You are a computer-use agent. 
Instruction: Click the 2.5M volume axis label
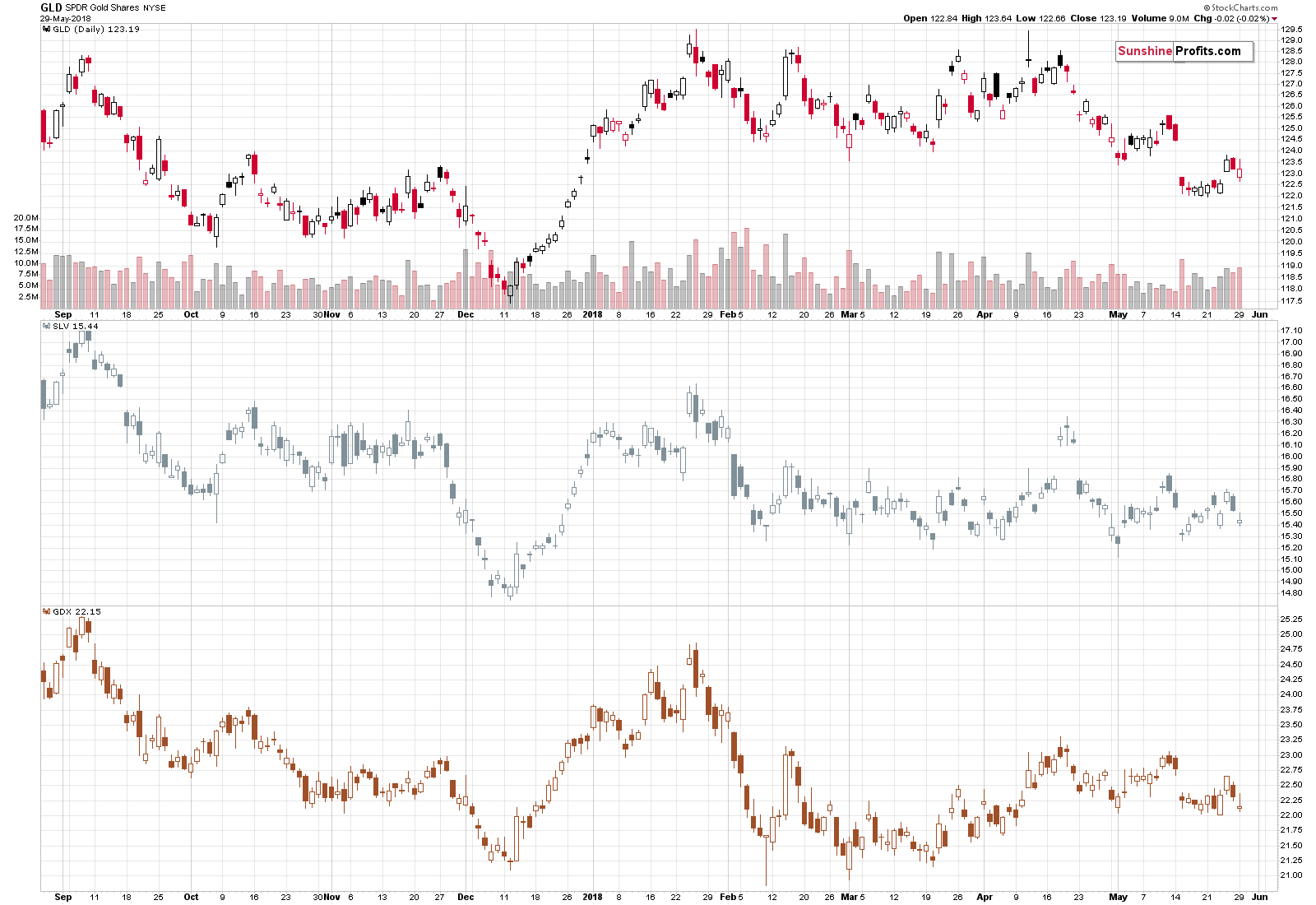click(29, 296)
